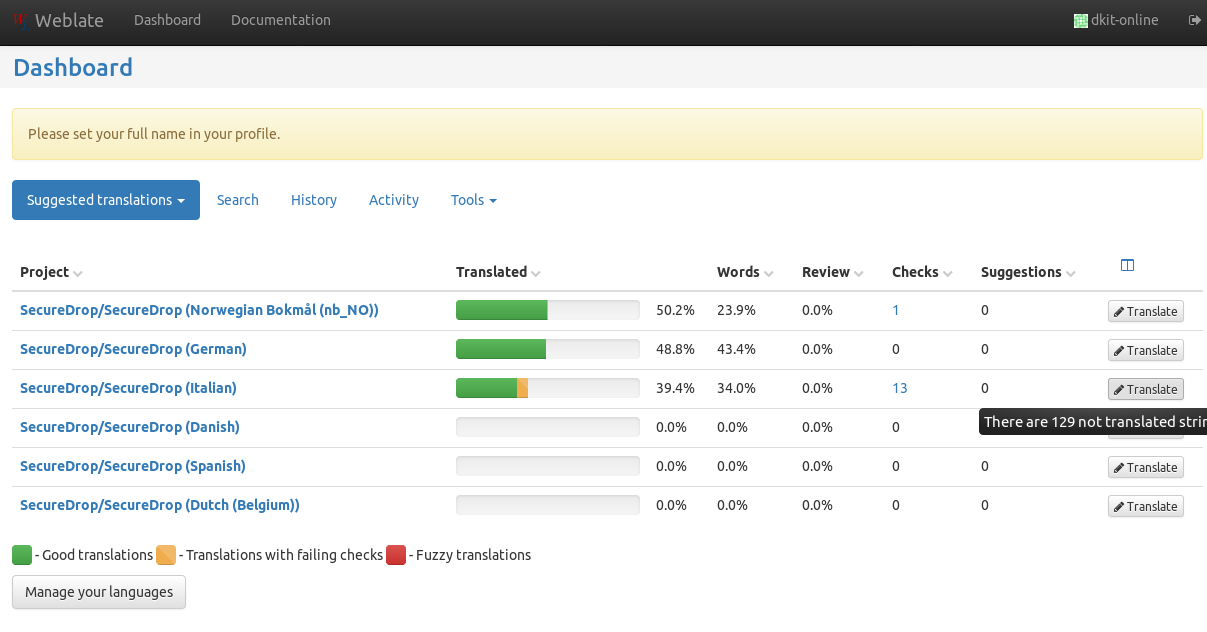The height and width of the screenshot is (632, 1207).
Task: Click 48.8% translated value
Action: [x=675, y=349]
